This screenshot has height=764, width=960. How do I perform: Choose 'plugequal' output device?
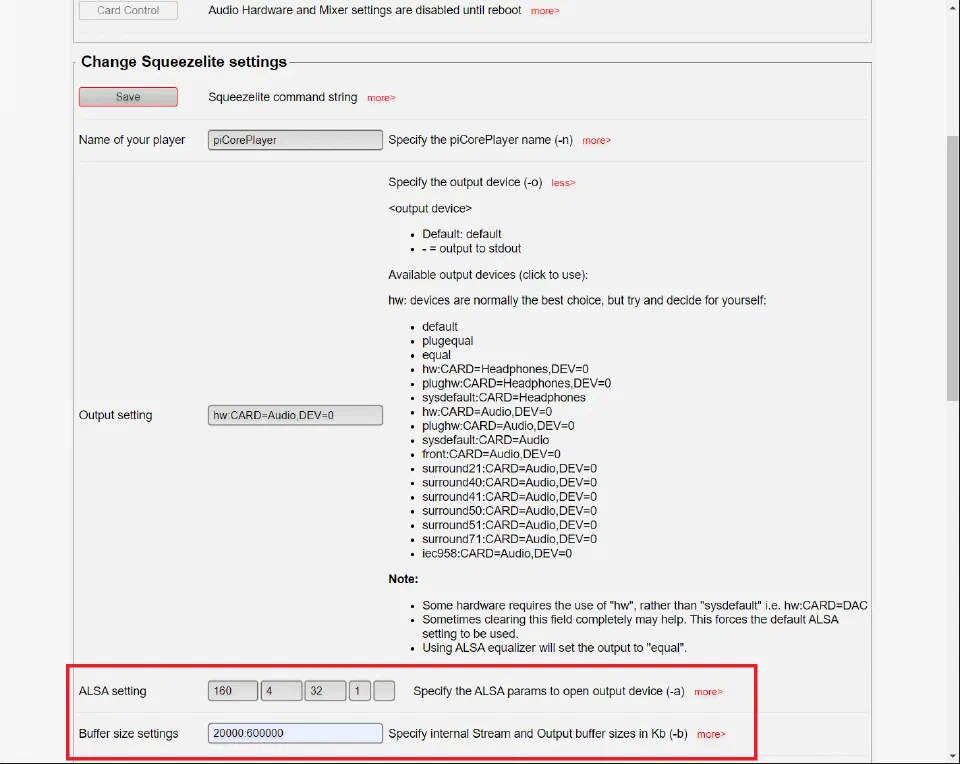[448, 341]
